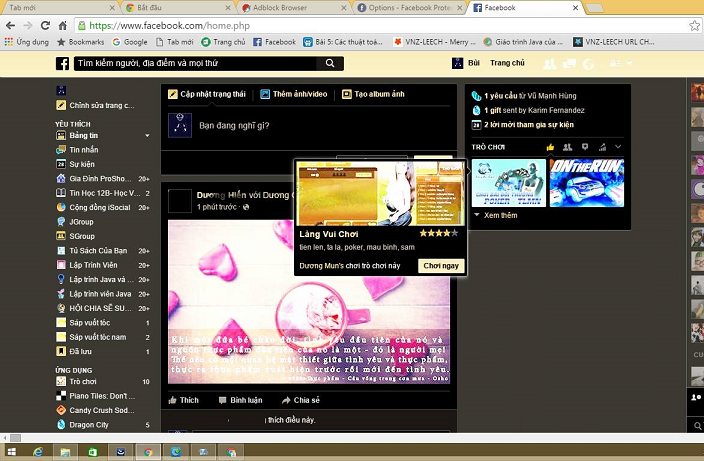The image size is (704, 461).
Task: Expand the Trò chơi panel chevron
Action: click(618, 147)
